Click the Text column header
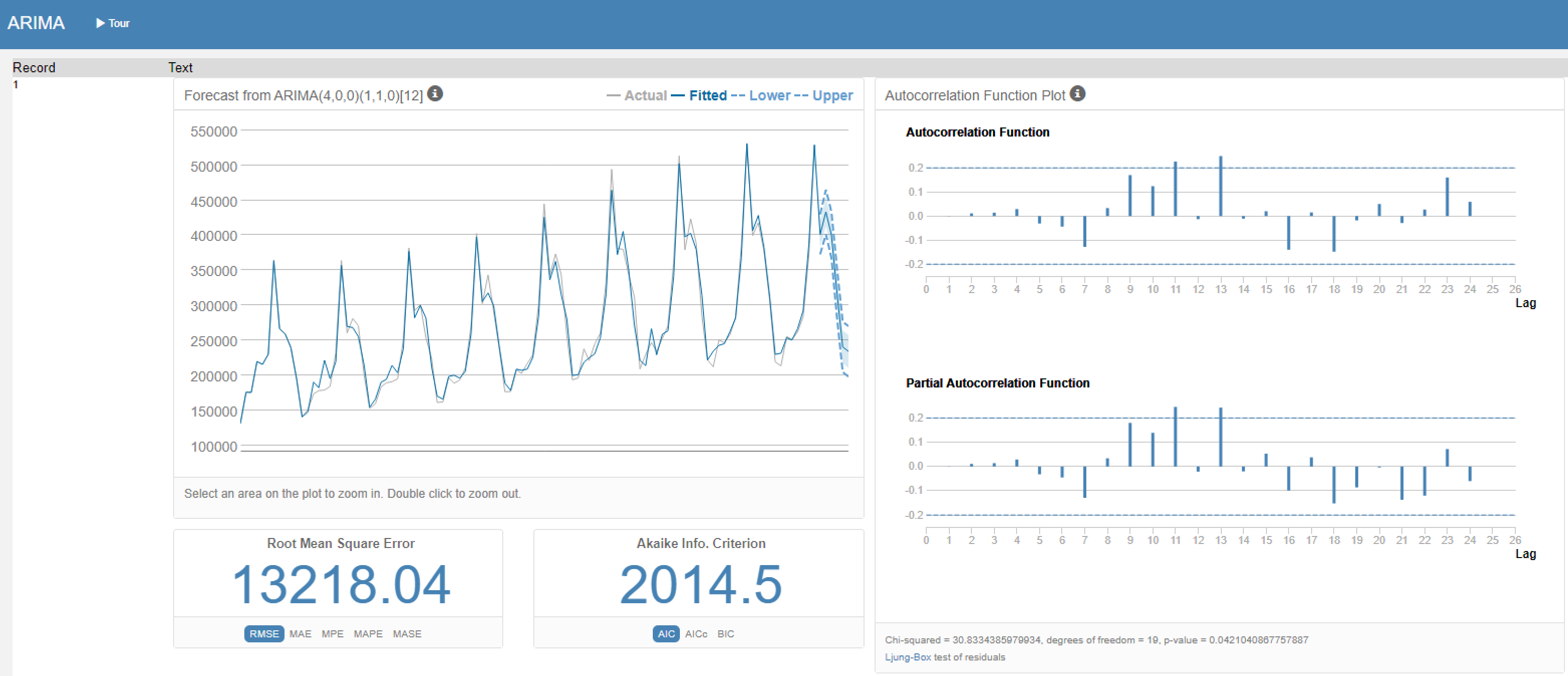 click(x=180, y=68)
